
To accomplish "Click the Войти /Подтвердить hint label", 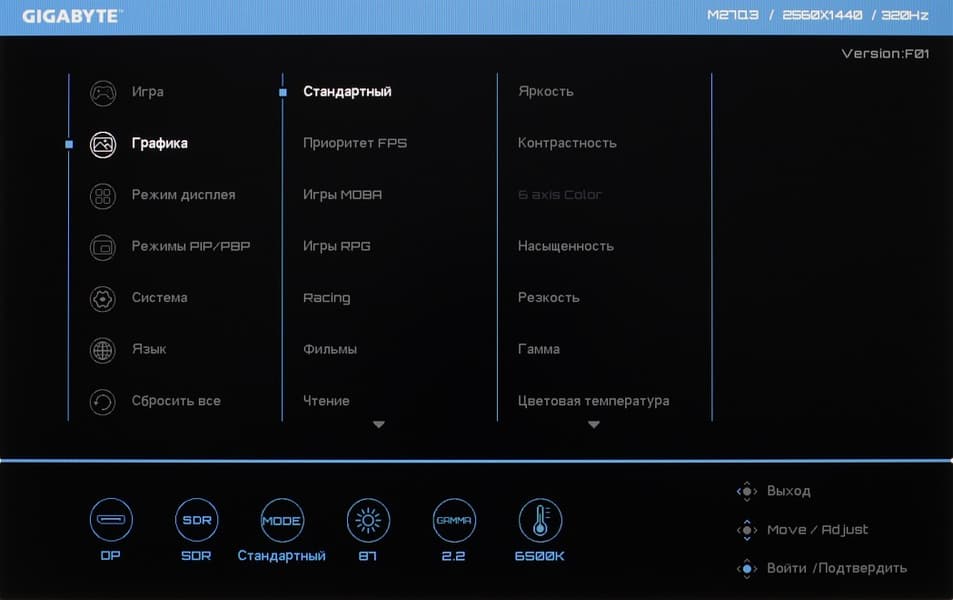I will click(837, 568).
